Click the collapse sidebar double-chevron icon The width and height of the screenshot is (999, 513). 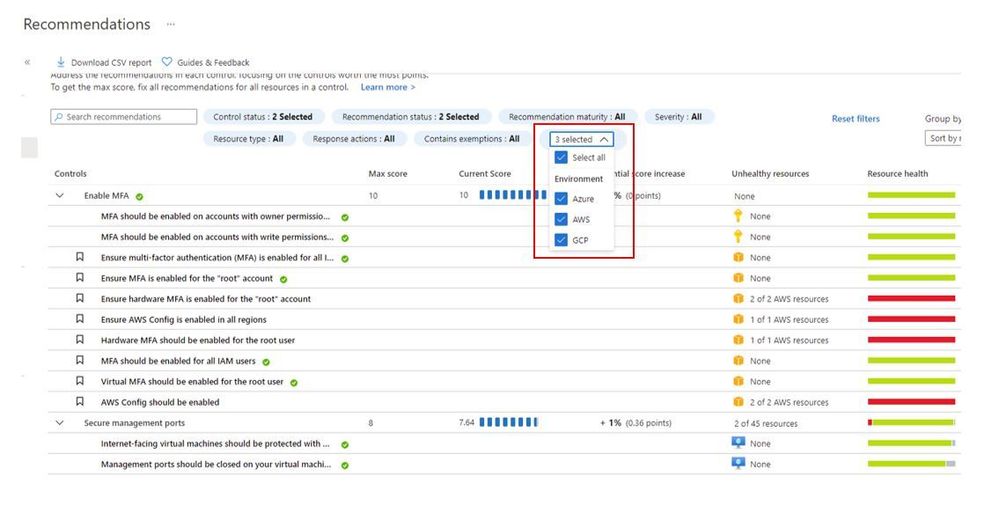27,62
